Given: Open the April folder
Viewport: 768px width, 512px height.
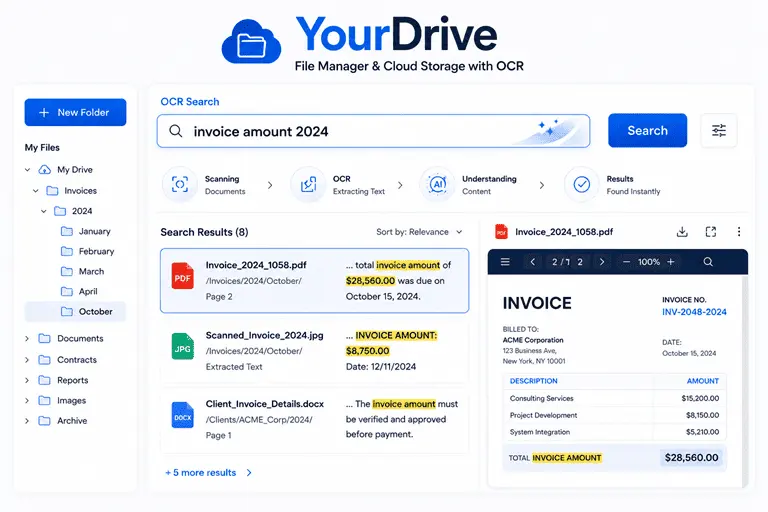Looking at the screenshot, I should 79,292.
